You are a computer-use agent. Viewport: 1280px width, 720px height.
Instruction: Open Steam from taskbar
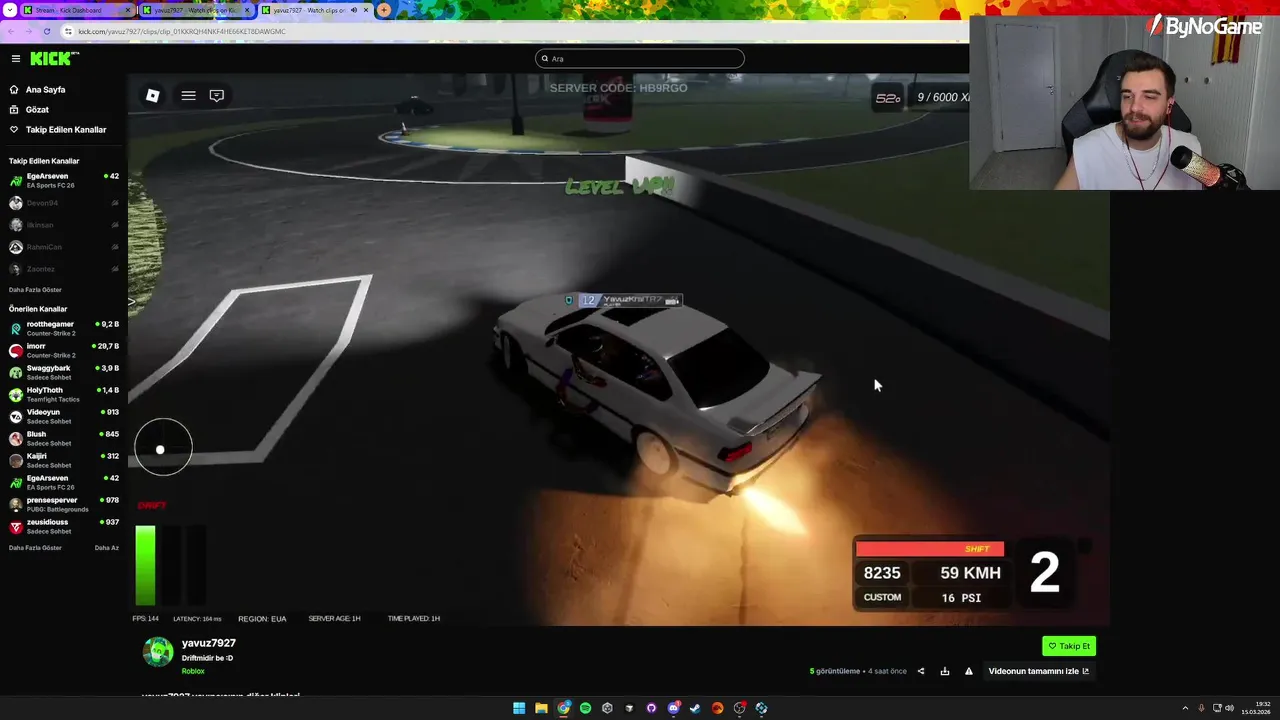[695, 708]
